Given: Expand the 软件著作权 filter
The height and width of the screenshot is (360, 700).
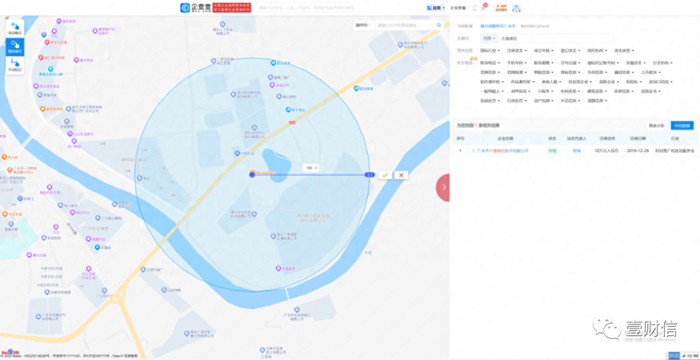Looking at the screenshot, I should (x=492, y=82).
